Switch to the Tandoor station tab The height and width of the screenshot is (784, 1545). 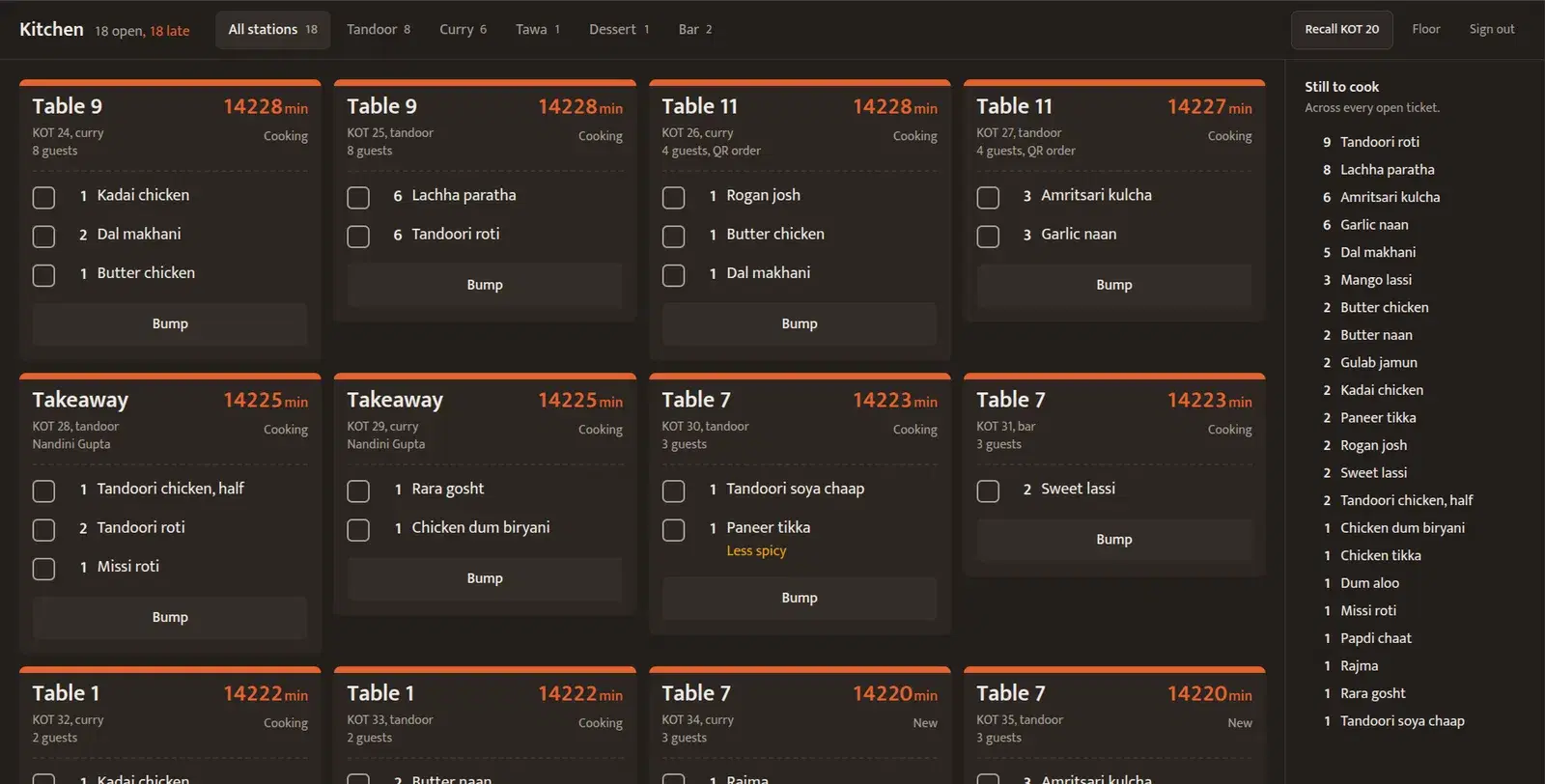tap(379, 30)
